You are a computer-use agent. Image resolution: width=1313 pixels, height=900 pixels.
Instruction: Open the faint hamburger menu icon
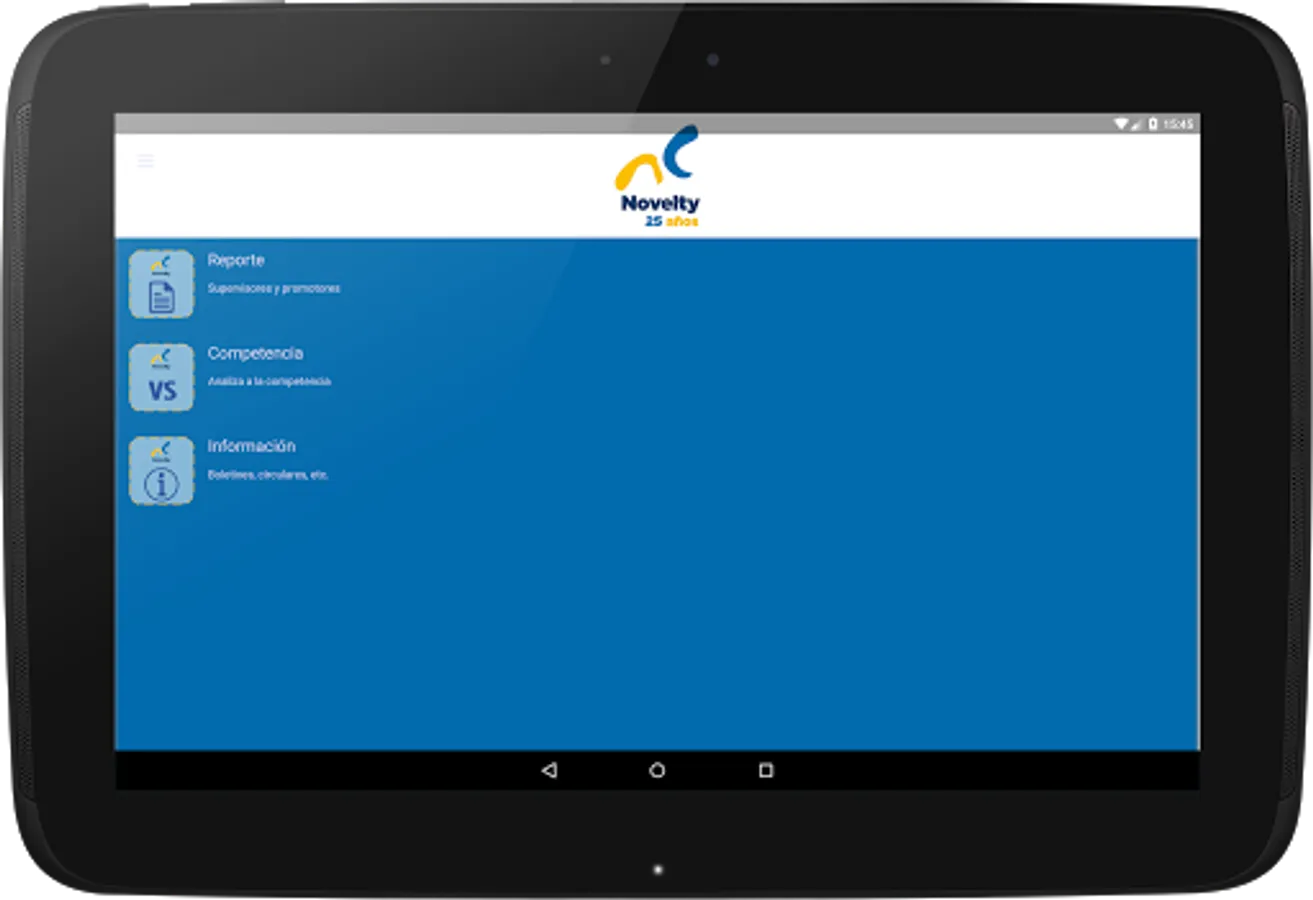click(146, 161)
